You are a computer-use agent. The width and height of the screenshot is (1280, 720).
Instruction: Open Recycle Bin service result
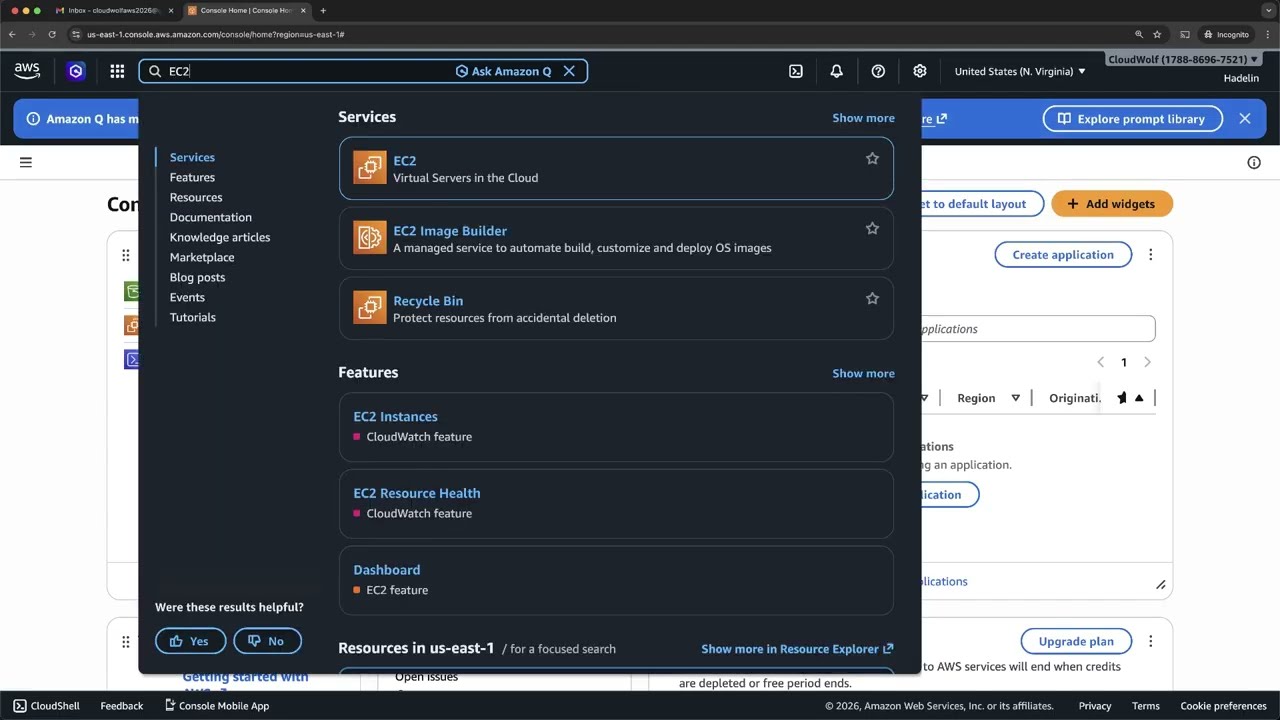pyautogui.click(x=616, y=308)
